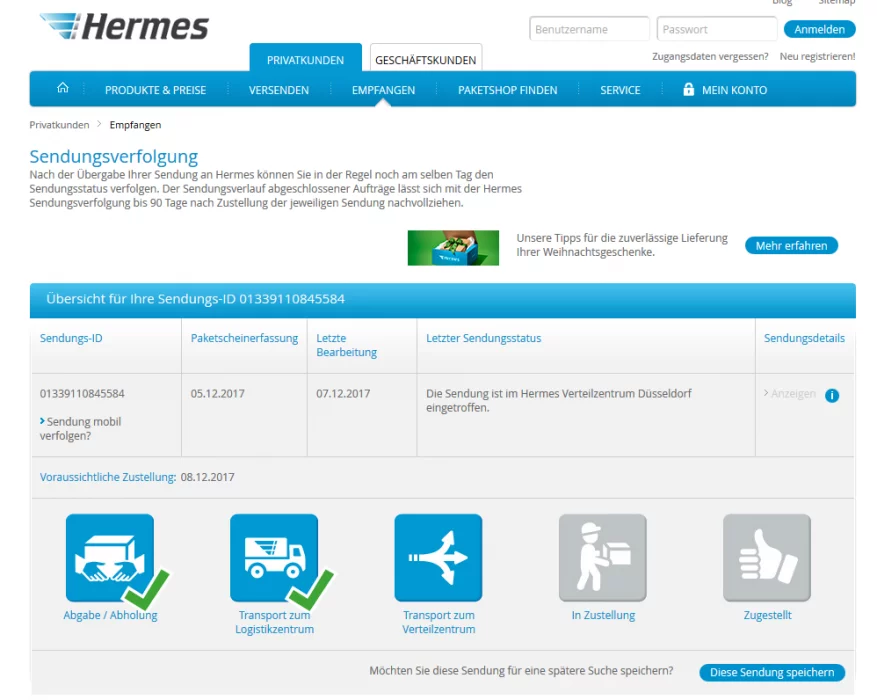The width and height of the screenshot is (877, 700).
Task: Switch to the Geschäftskunden tab
Action: pyautogui.click(x=425, y=60)
